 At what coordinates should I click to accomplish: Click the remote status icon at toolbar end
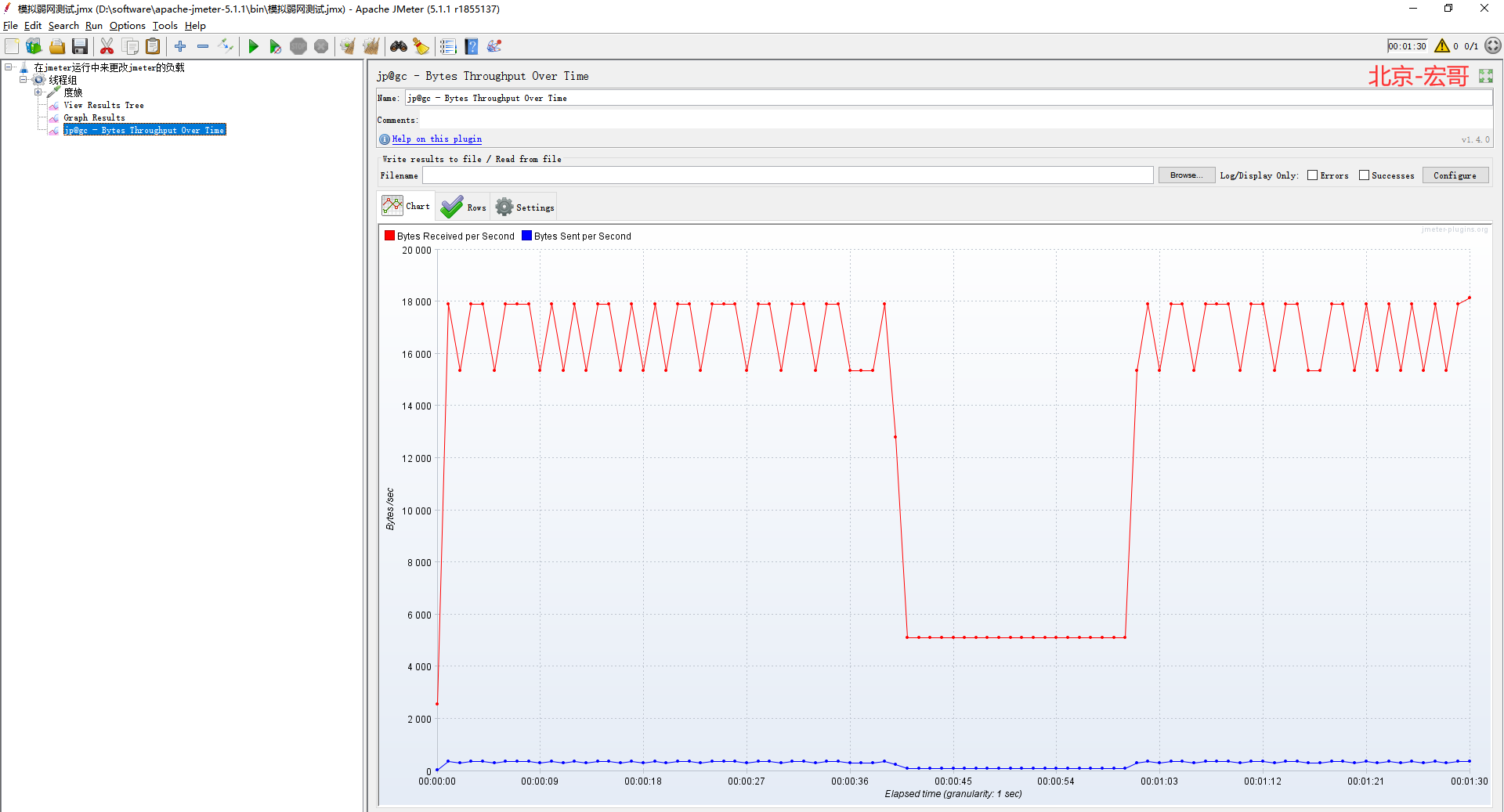1494,46
